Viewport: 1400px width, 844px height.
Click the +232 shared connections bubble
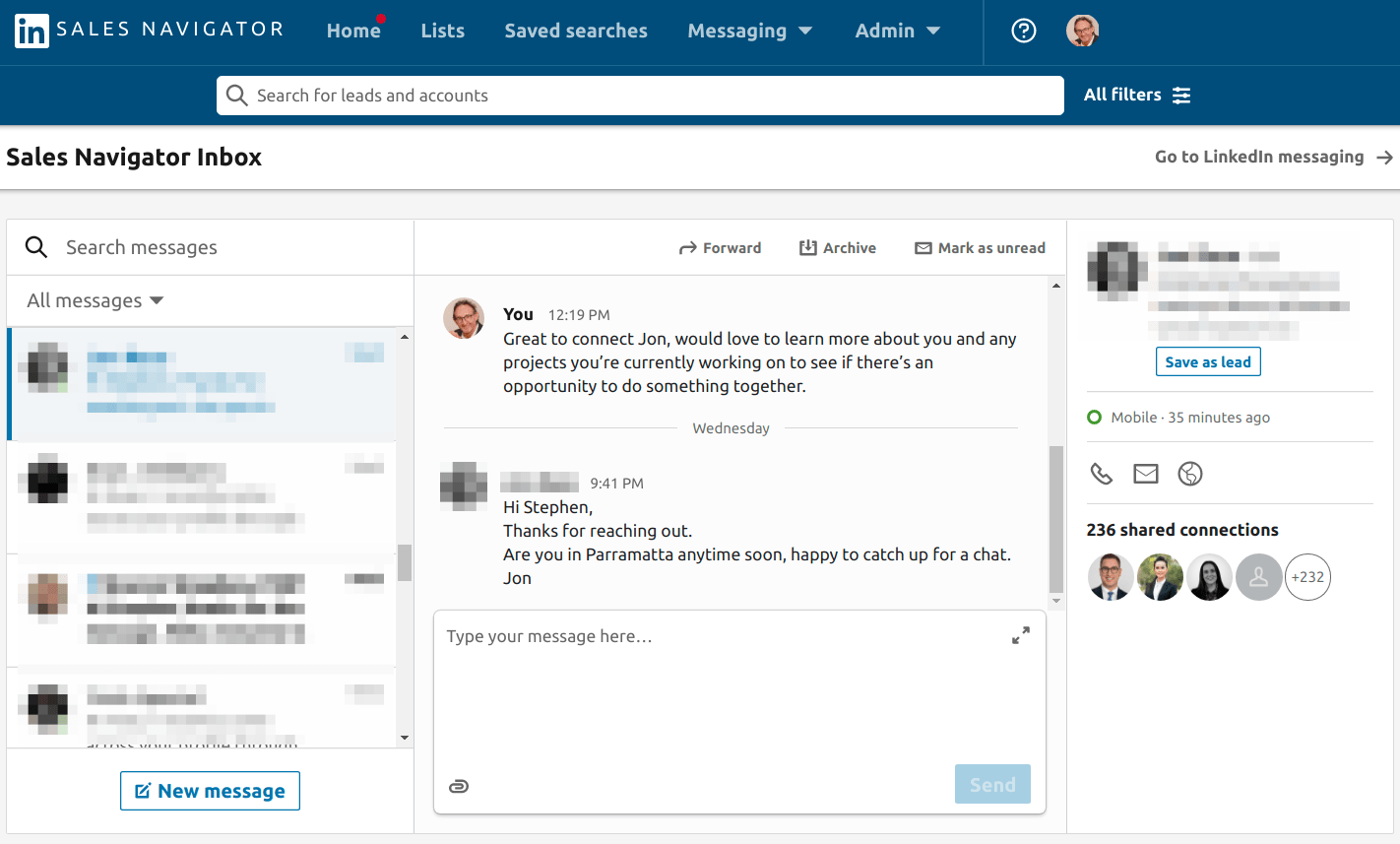point(1308,577)
